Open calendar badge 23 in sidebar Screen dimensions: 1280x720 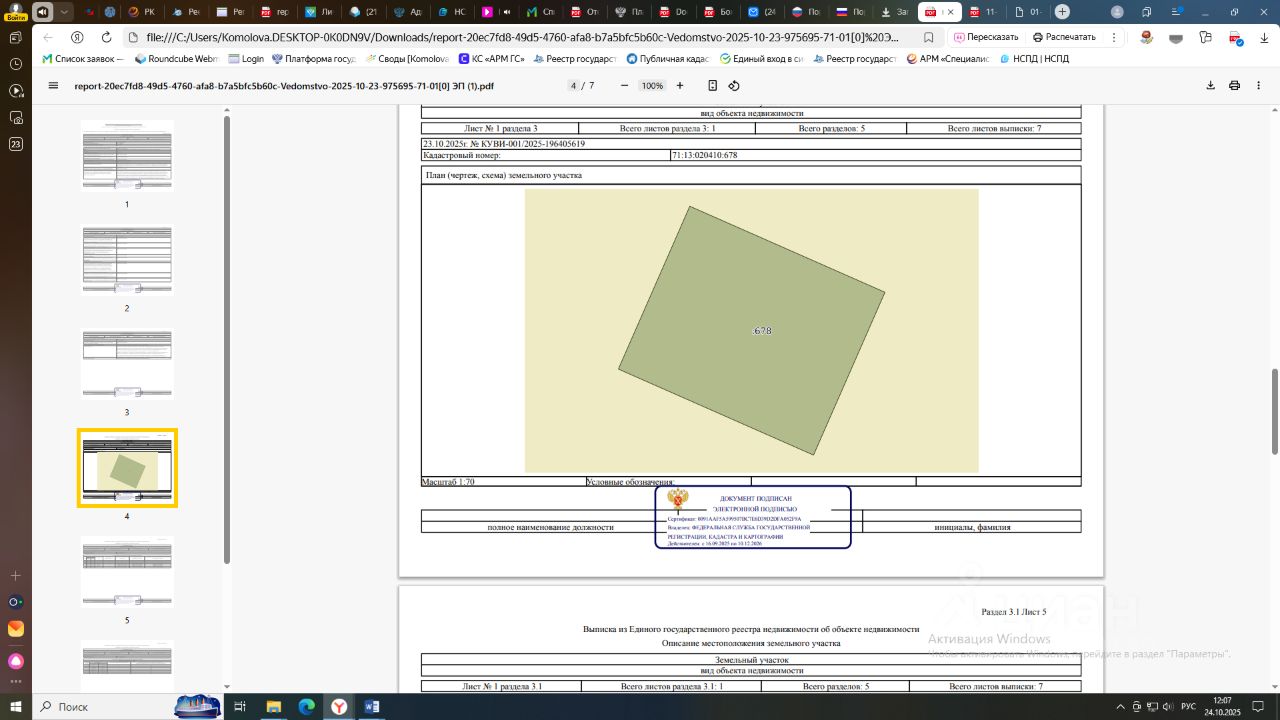tap(15, 144)
